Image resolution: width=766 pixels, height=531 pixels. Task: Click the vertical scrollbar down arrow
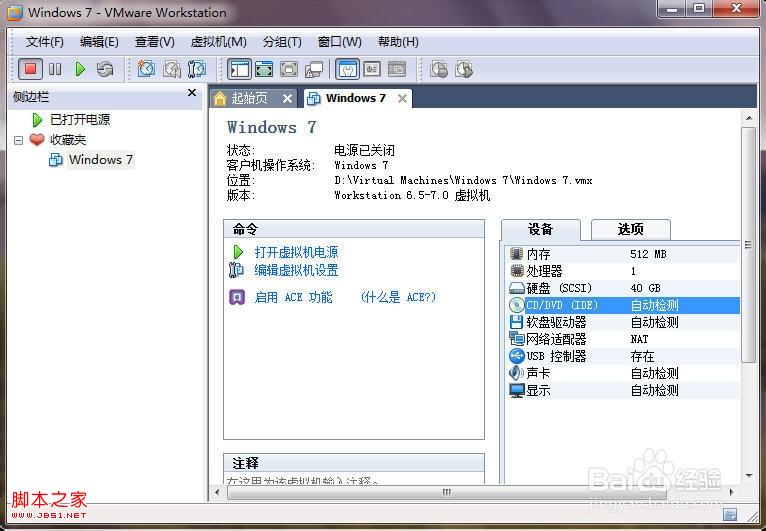(x=749, y=476)
